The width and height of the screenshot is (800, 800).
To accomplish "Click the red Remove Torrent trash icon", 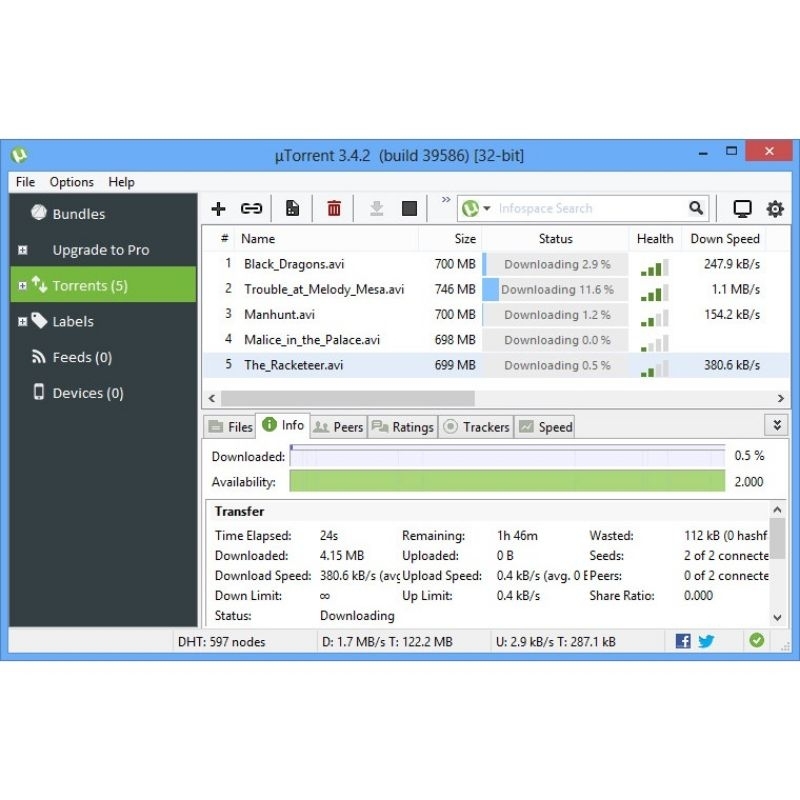I will point(334,209).
